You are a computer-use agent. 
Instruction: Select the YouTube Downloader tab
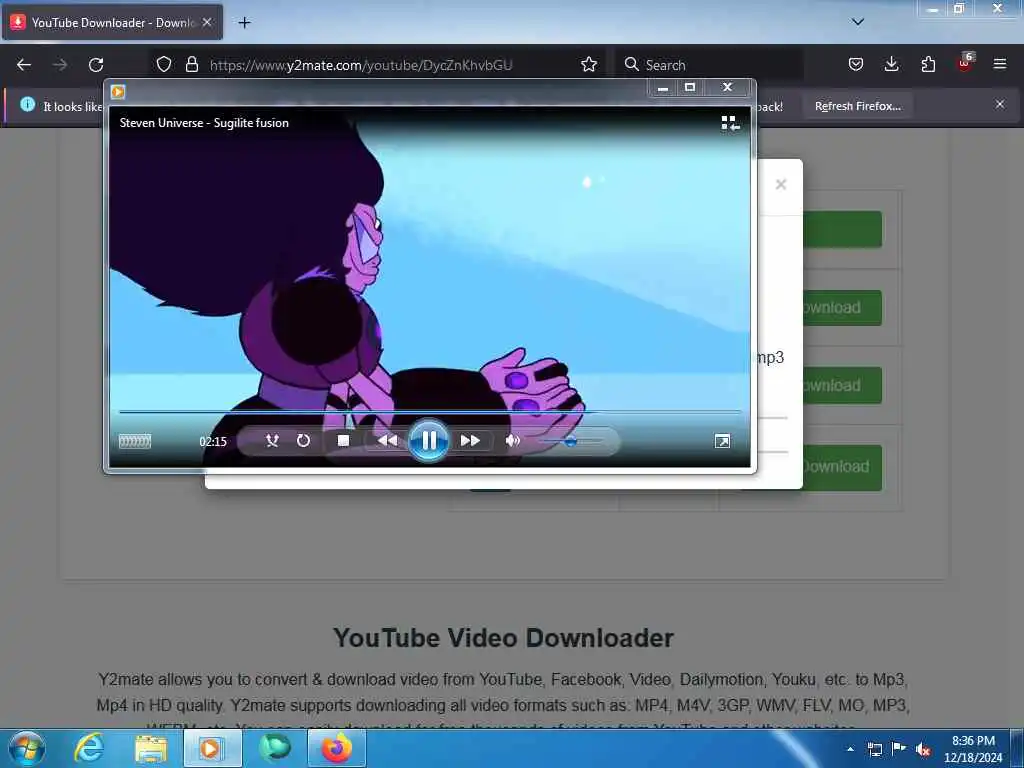[112, 23]
